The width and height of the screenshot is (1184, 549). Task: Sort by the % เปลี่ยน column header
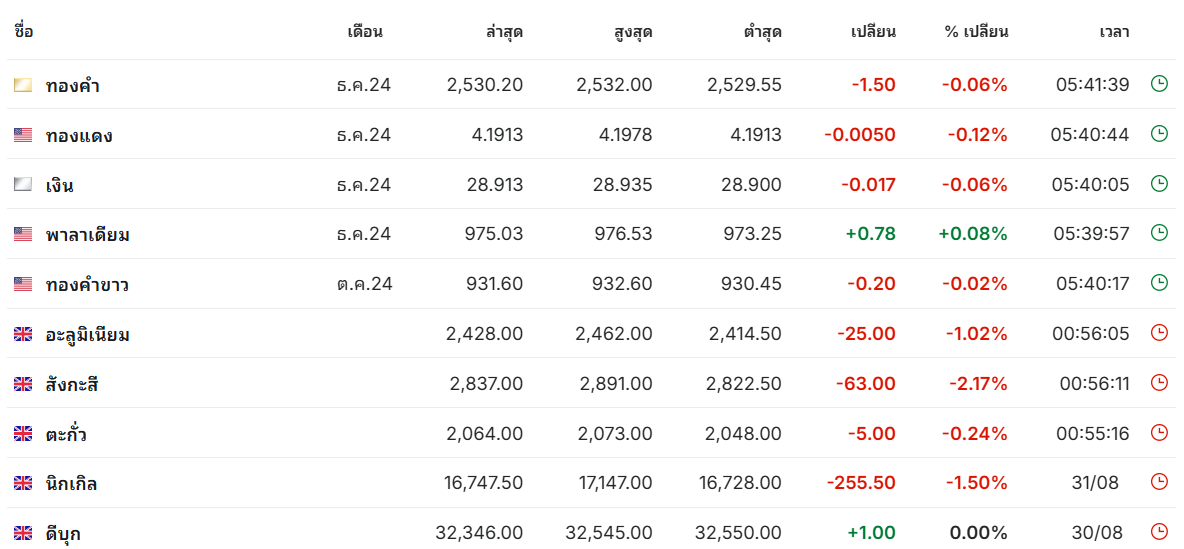pyautogui.click(x=976, y=32)
